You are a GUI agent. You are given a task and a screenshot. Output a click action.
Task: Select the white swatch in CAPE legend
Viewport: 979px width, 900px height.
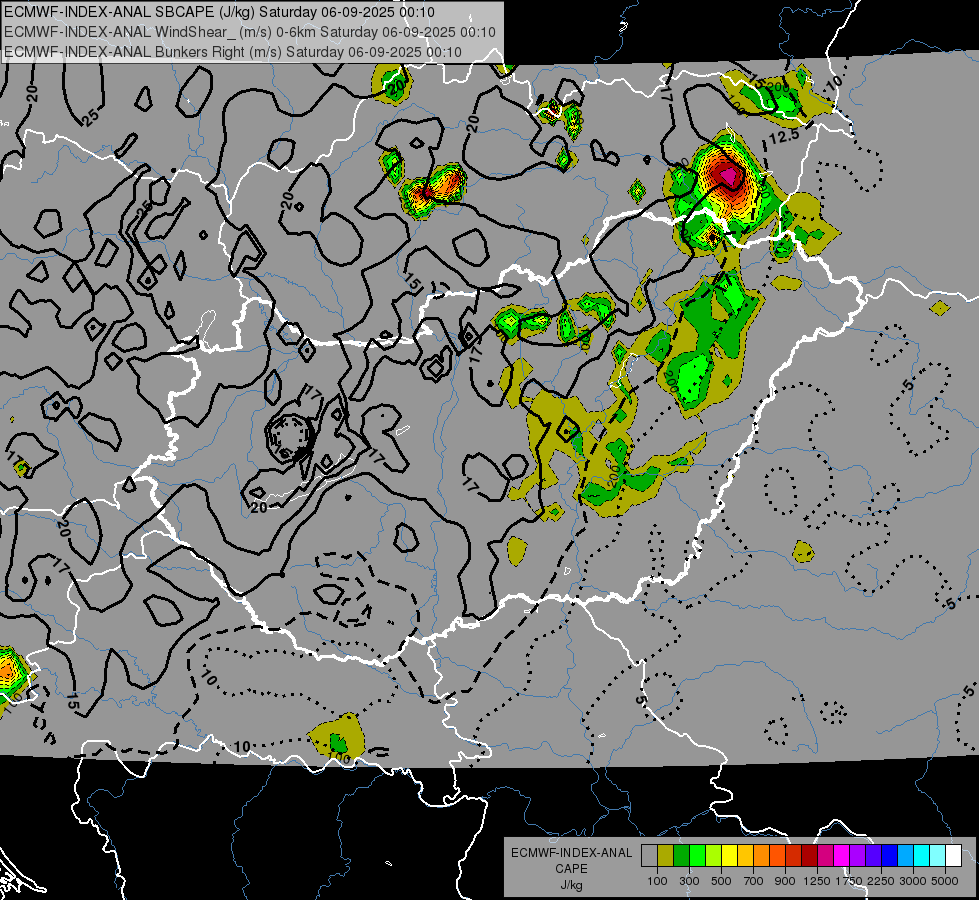[953, 856]
